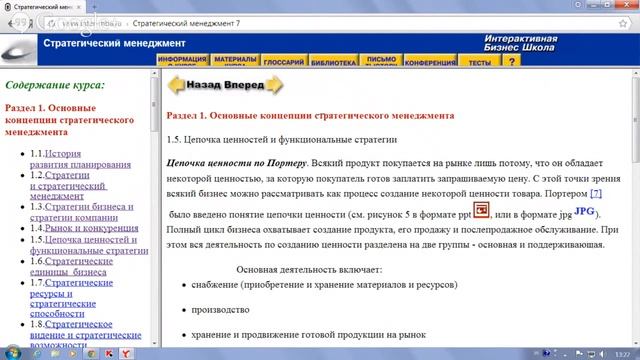Click the bullet text производство
640x360 pixels.
click(x=220, y=310)
